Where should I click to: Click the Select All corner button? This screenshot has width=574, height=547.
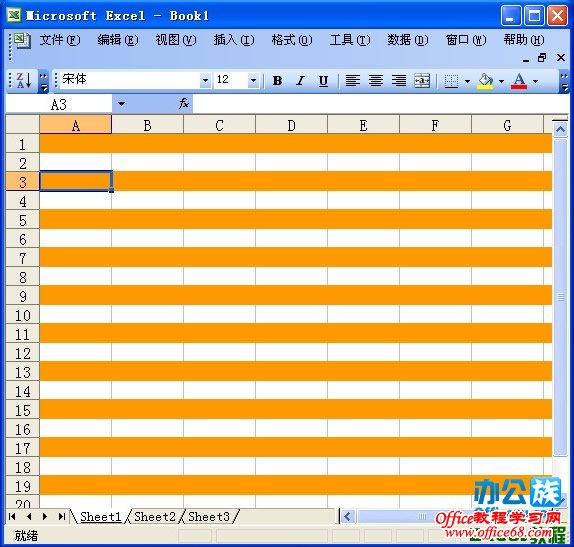23,124
